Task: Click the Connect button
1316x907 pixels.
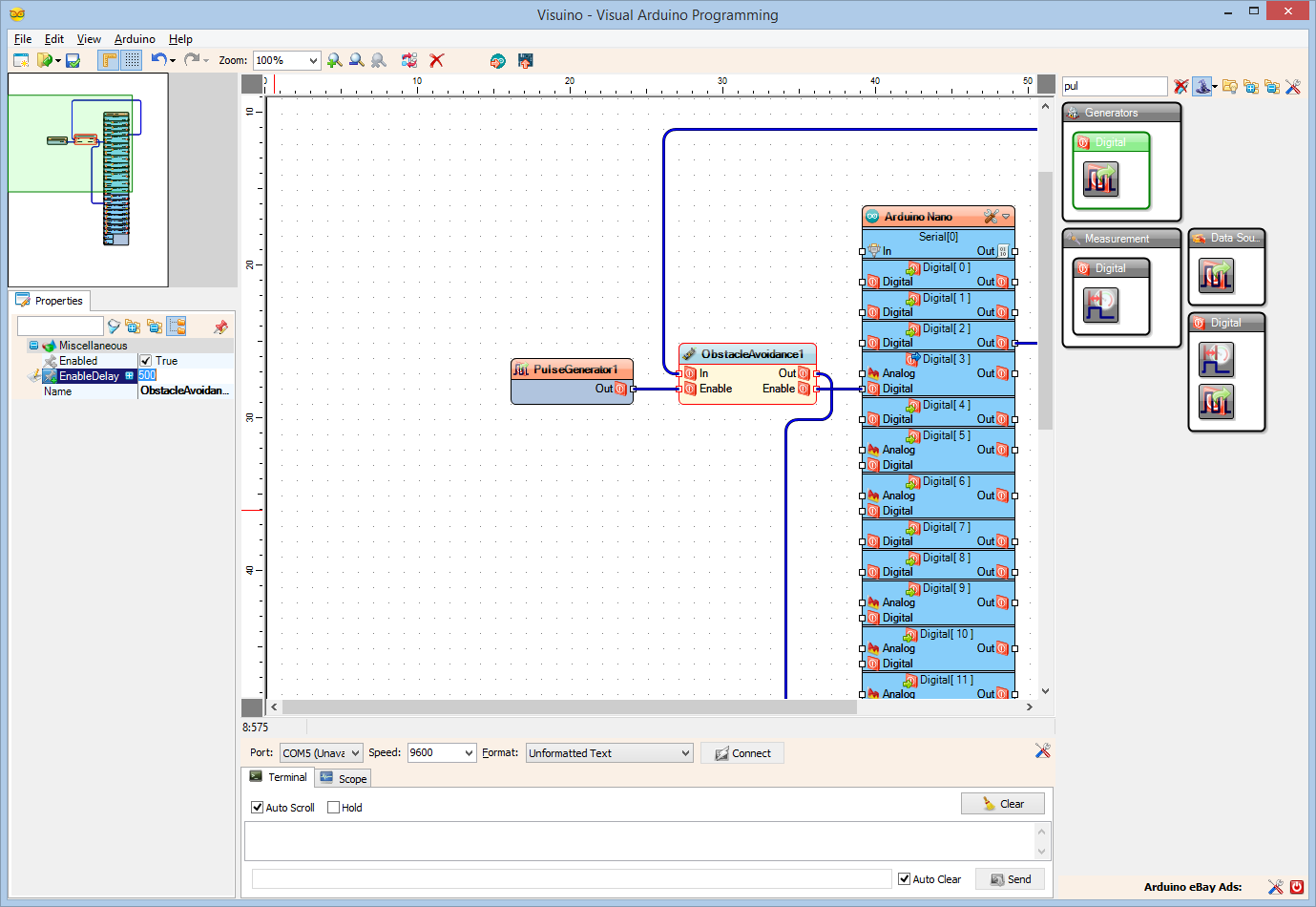Action: 742,753
